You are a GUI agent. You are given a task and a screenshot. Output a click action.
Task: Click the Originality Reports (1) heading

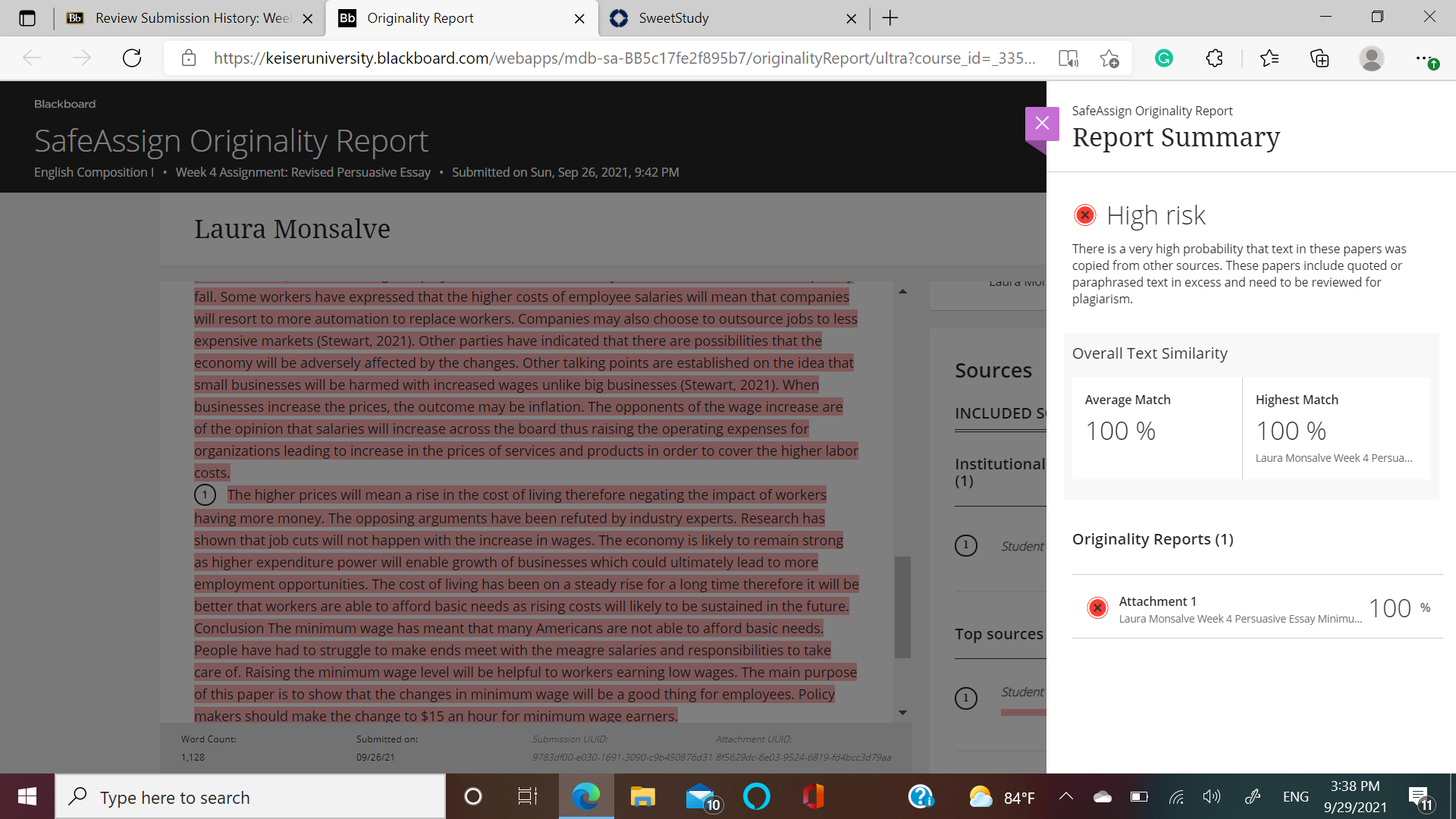1153,539
